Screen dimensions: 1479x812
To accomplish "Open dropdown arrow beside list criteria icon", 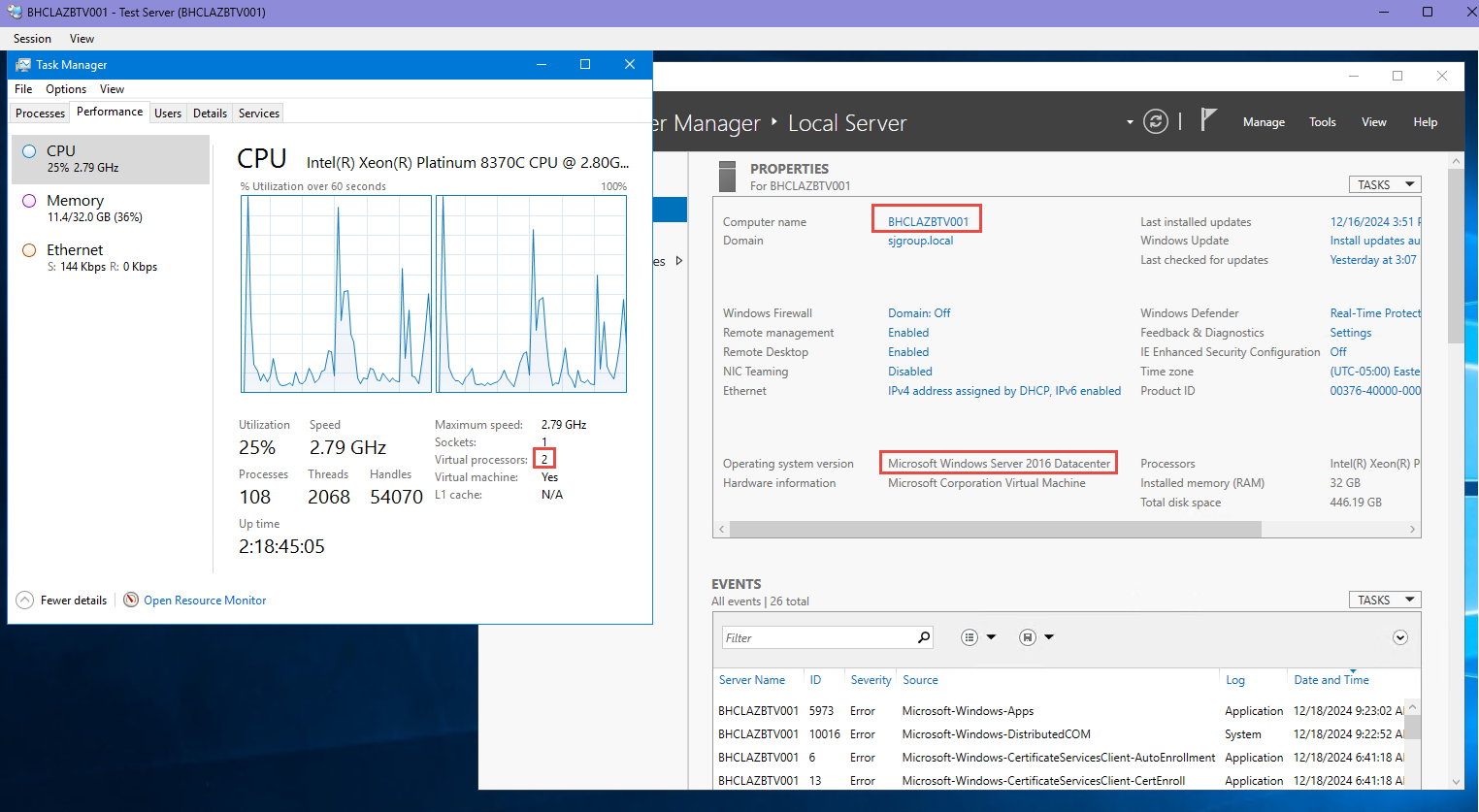I will (991, 637).
